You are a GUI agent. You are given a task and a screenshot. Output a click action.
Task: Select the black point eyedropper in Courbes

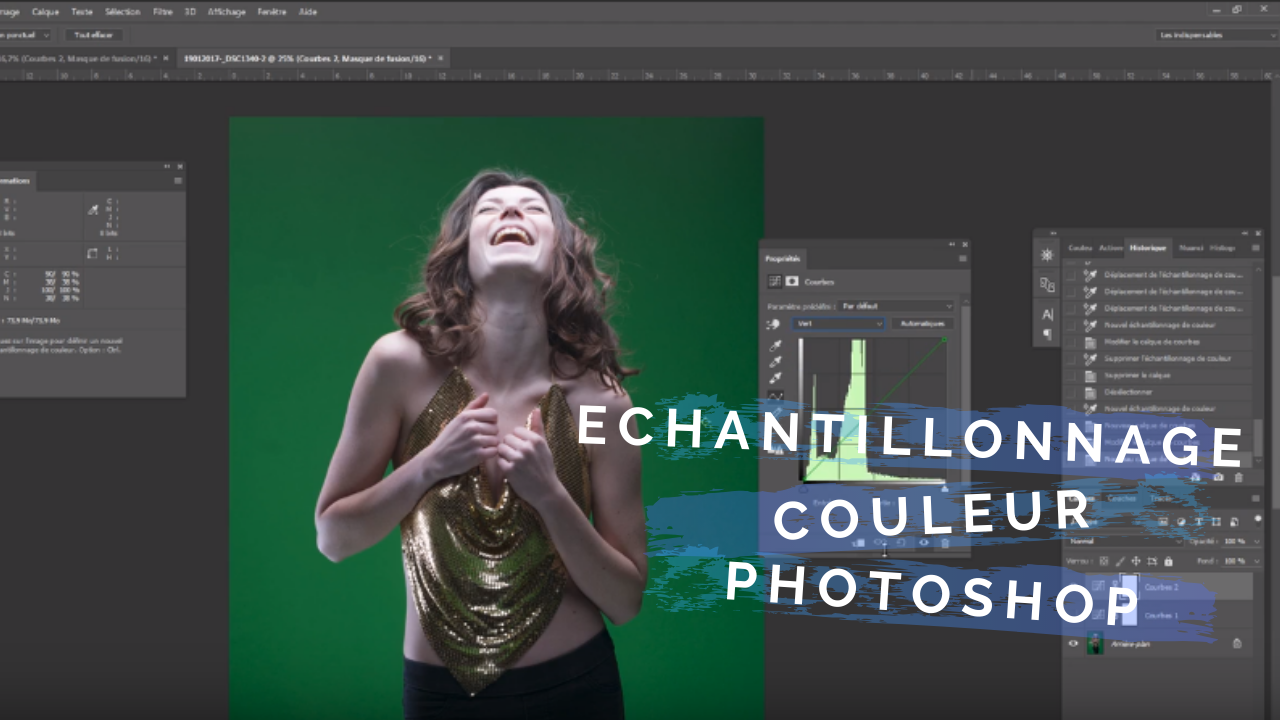pos(775,345)
